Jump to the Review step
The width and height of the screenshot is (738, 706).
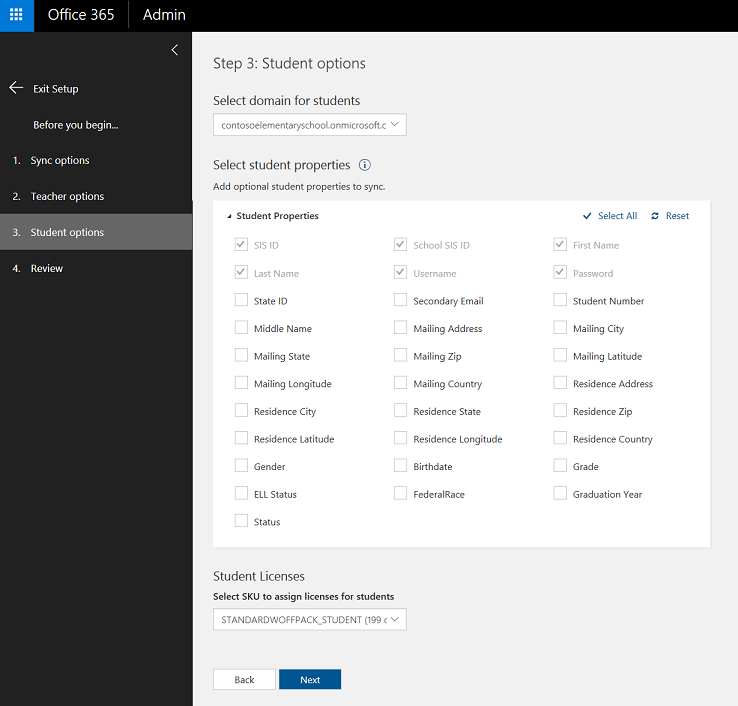click(47, 268)
